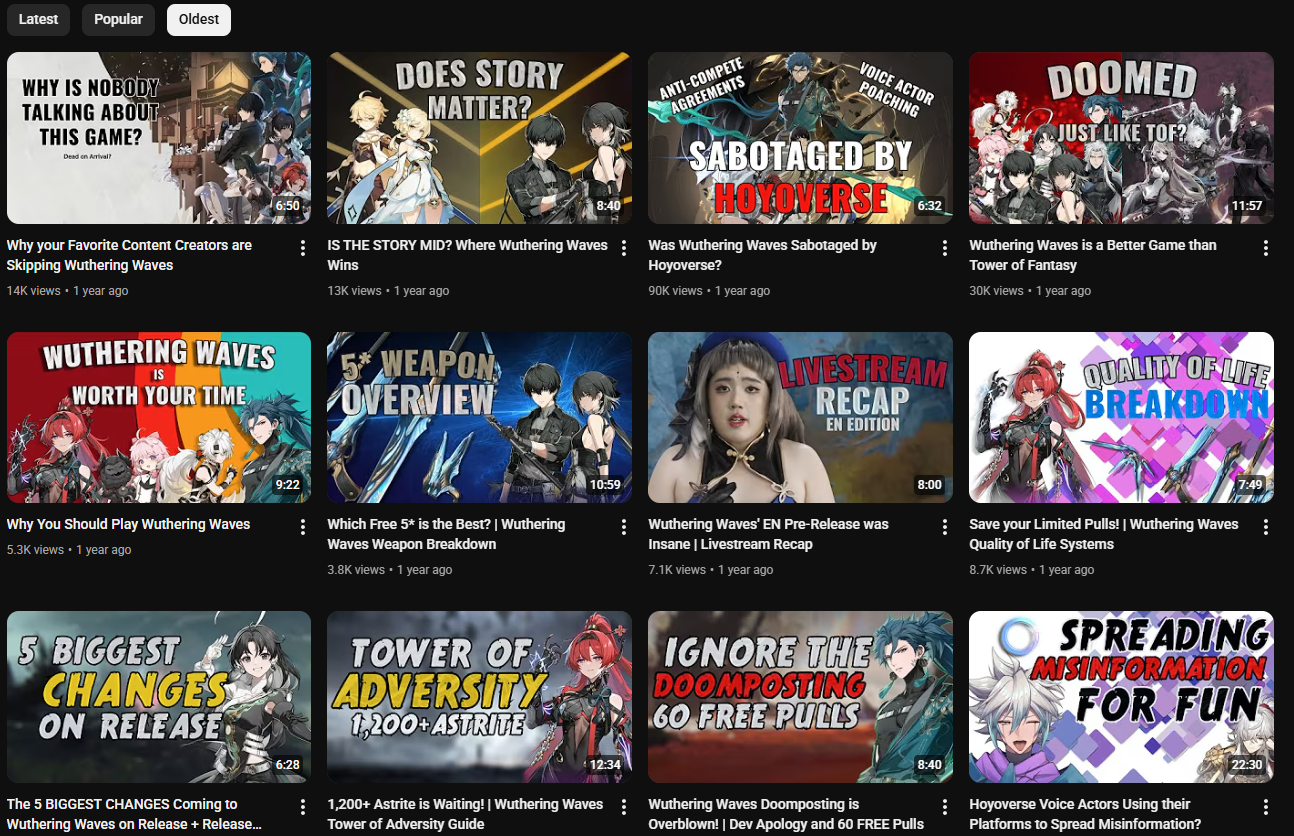Click the '3.8K views' text under Weapon Breakdown video

pyautogui.click(x=356, y=570)
